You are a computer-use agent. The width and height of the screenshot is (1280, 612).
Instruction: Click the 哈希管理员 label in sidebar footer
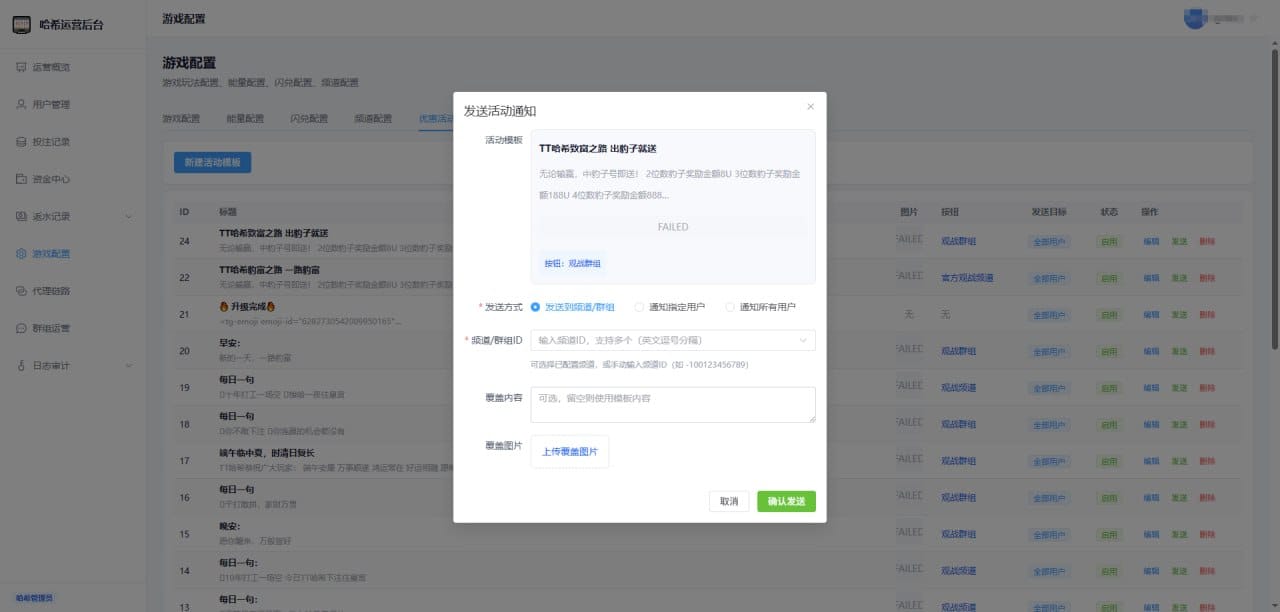[x=34, y=597]
